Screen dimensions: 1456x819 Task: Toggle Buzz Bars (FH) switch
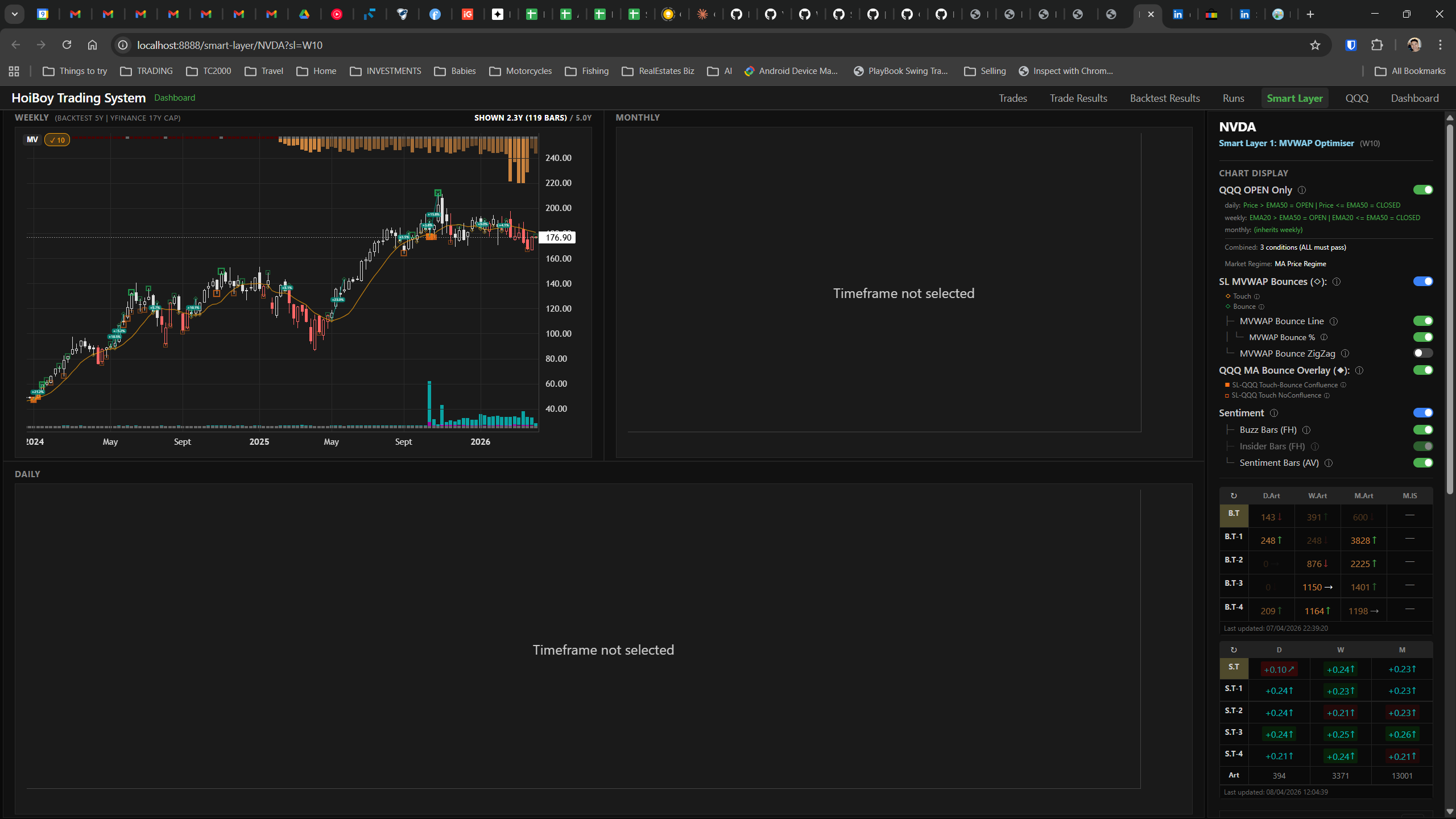[1423, 430]
